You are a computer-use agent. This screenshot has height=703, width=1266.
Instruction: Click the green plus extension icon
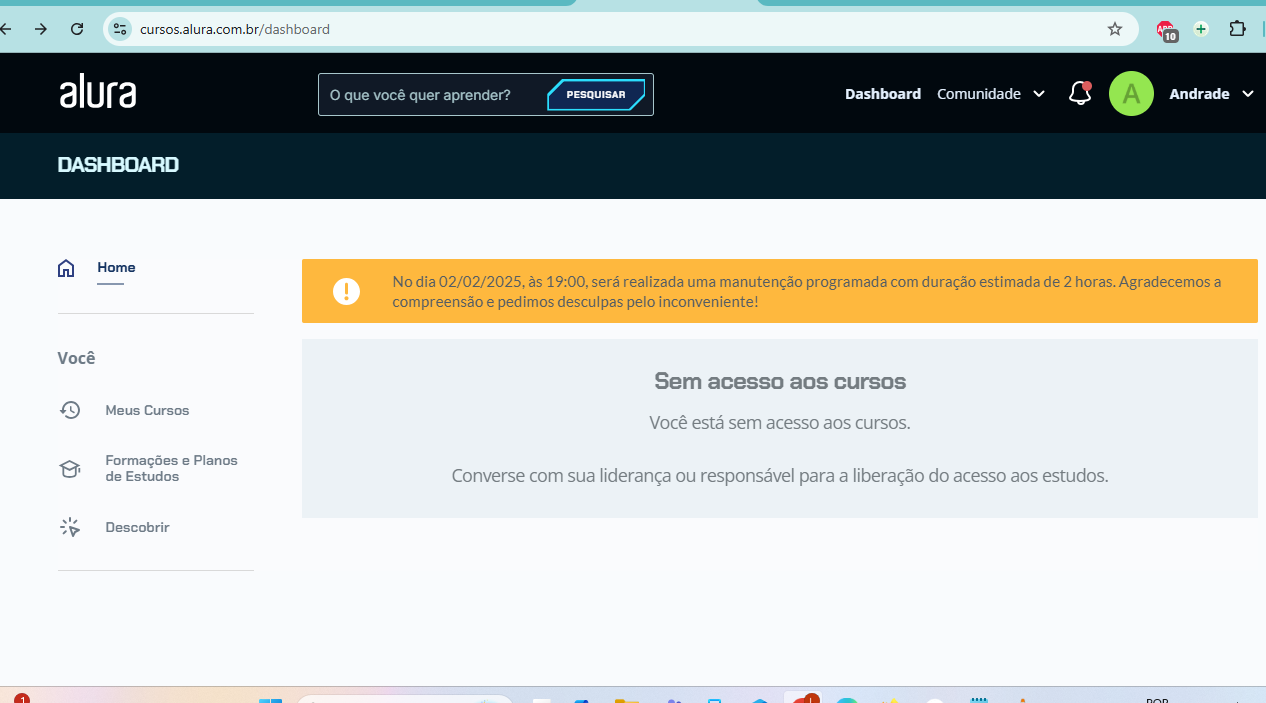pos(1201,29)
